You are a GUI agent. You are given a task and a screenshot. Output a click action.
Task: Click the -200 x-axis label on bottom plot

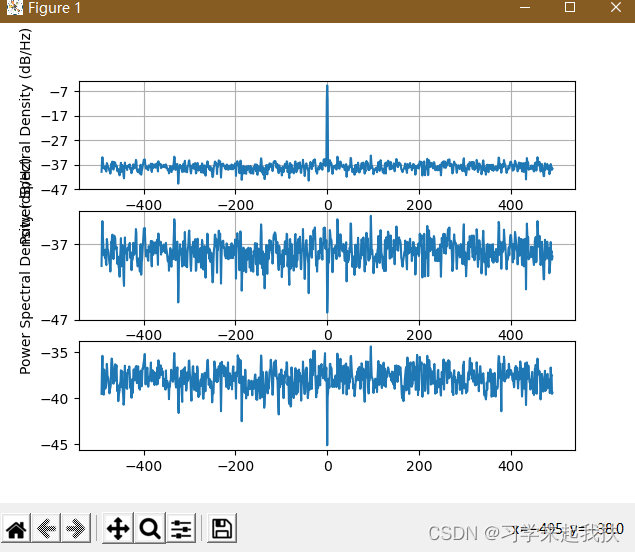pos(236,466)
